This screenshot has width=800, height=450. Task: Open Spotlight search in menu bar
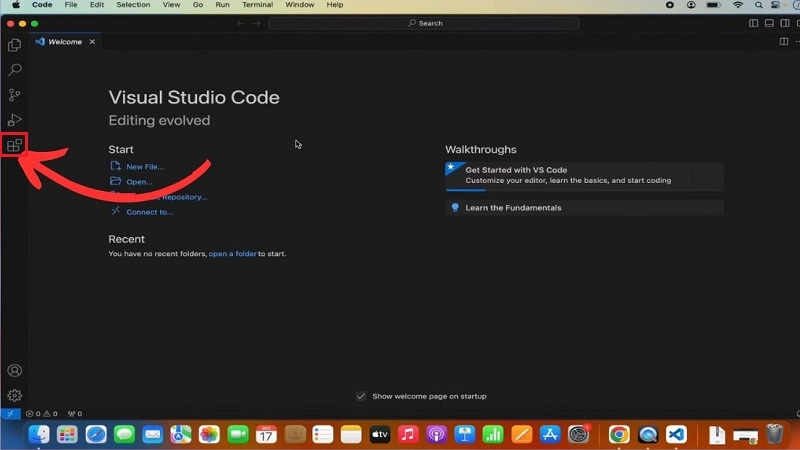[759, 5]
